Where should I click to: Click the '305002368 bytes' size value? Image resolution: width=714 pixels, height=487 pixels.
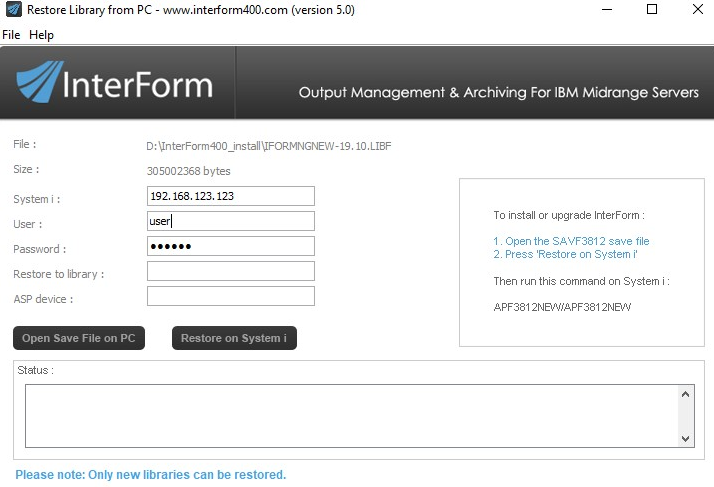click(x=189, y=171)
